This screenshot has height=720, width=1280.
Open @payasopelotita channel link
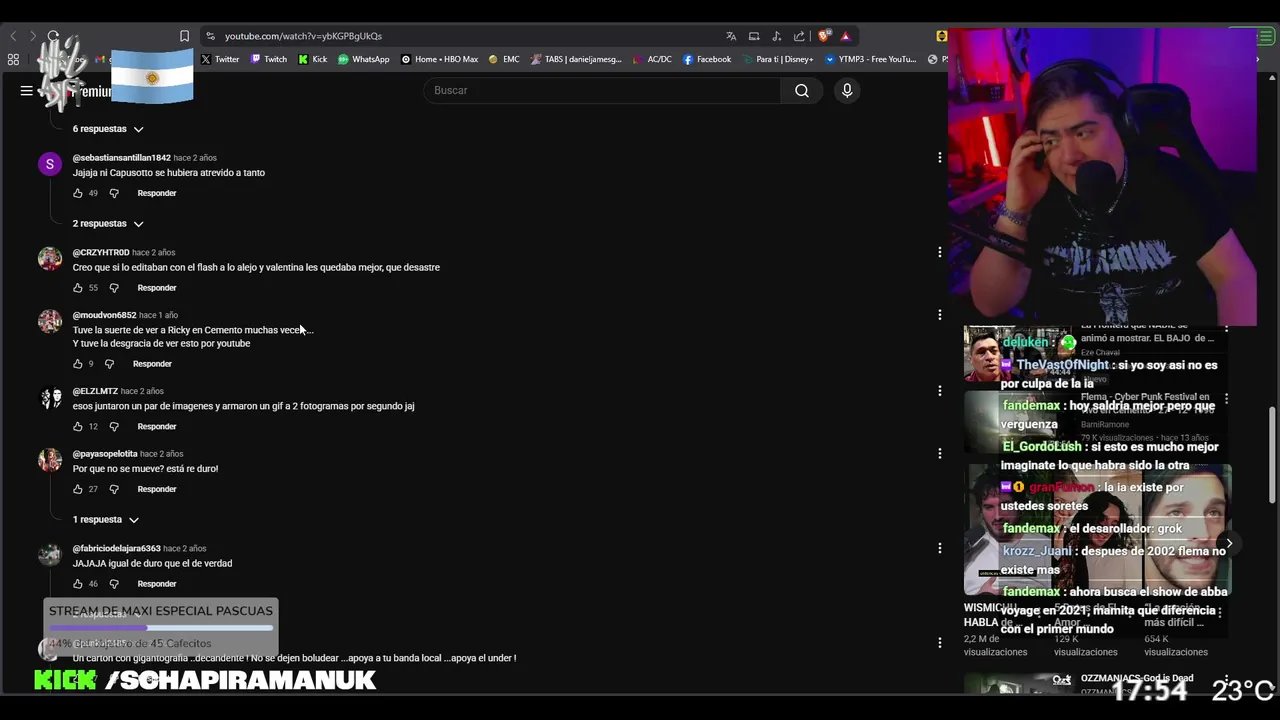(105, 454)
